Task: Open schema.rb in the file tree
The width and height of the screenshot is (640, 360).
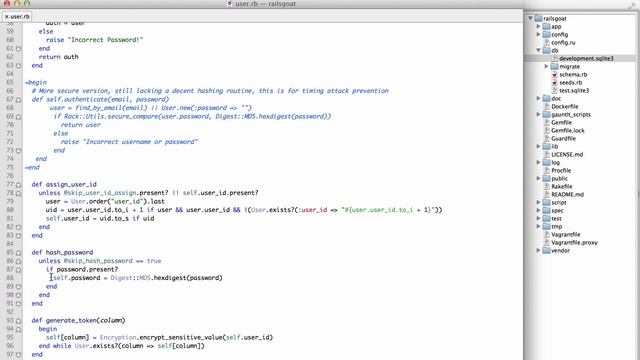Action: point(573,74)
